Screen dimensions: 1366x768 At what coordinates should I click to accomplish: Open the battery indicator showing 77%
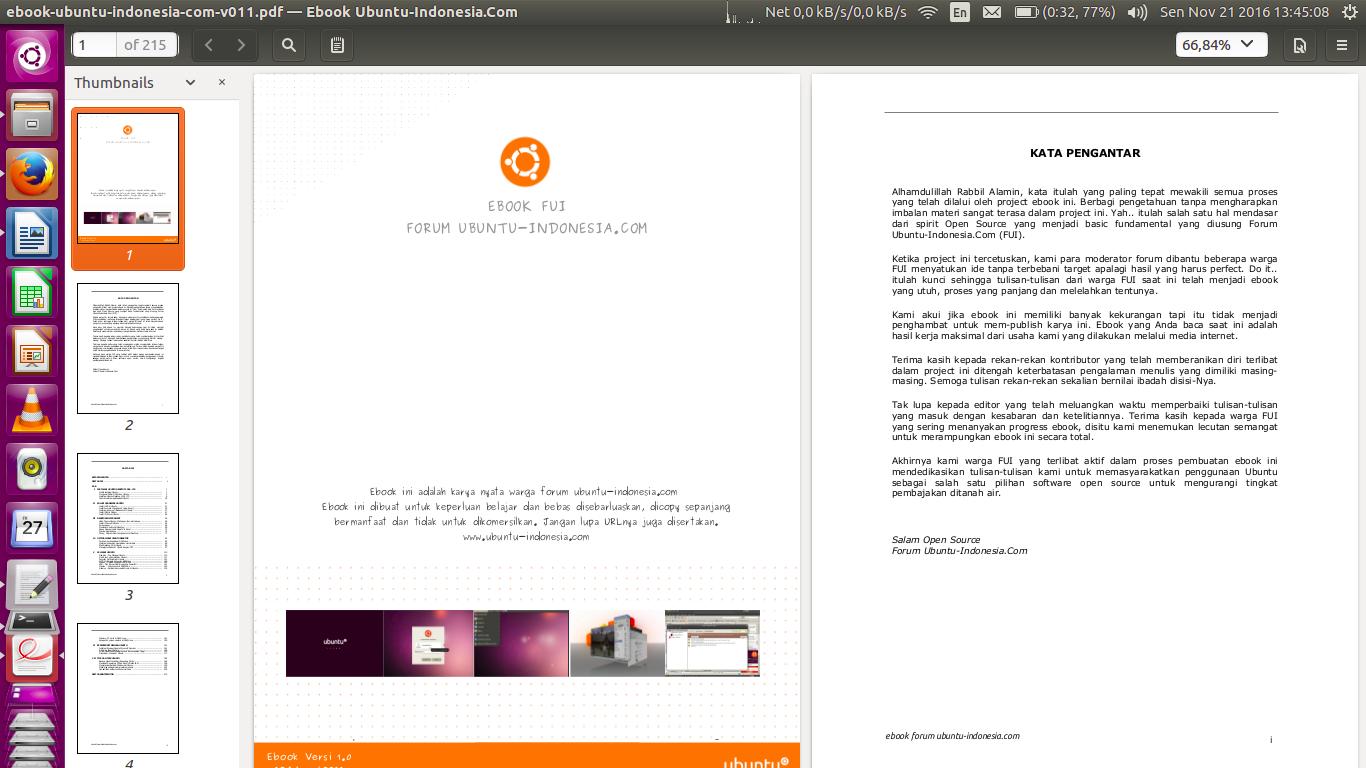(1065, 12)
